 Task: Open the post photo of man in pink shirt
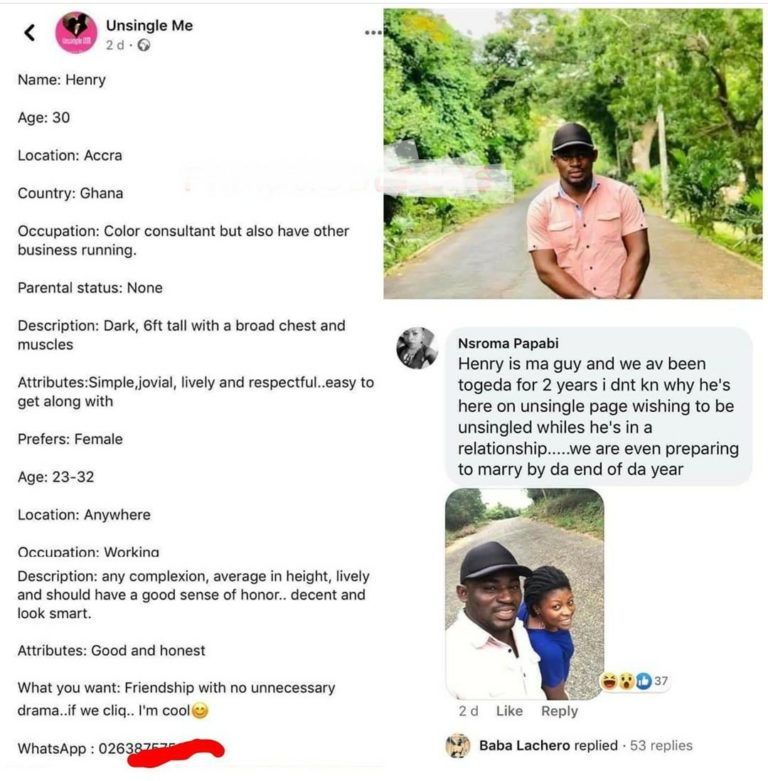click(572, 154)
